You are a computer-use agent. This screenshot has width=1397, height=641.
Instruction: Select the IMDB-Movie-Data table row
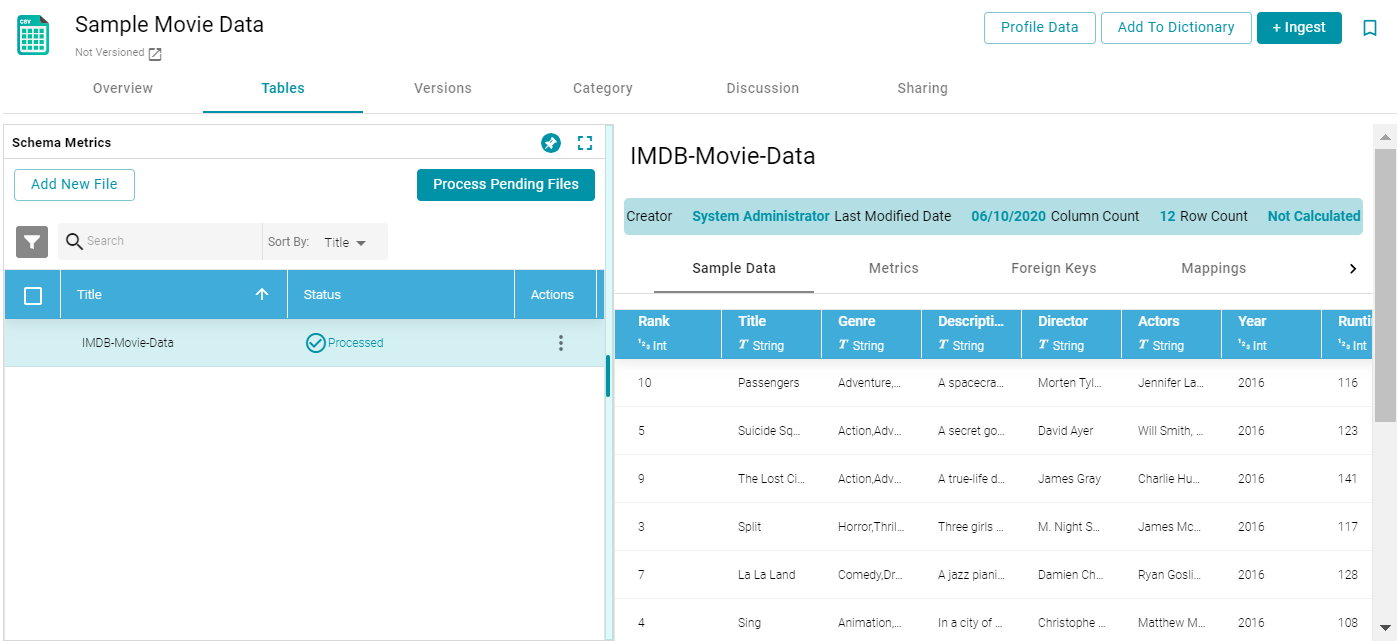(304, 343)
